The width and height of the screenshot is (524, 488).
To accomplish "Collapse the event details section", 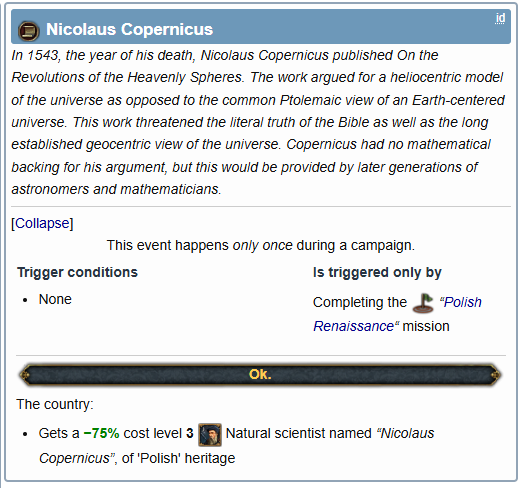I will pyautogui.click(x=42, y=223).
